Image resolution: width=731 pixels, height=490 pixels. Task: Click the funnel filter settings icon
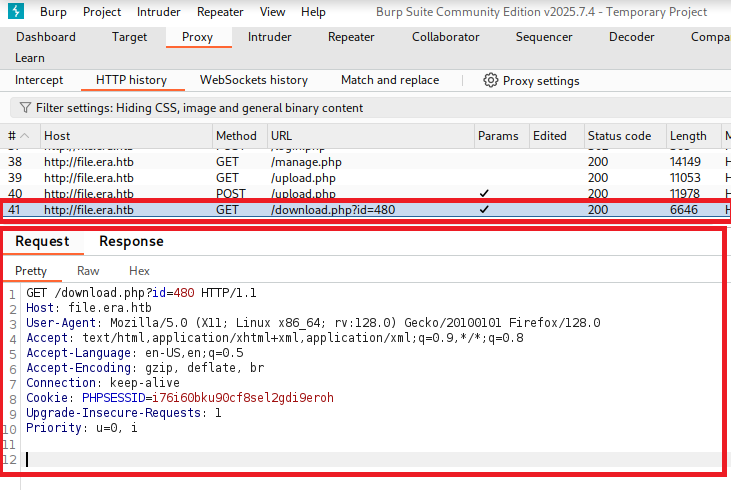pyautogui.click(x=24, y=108)
